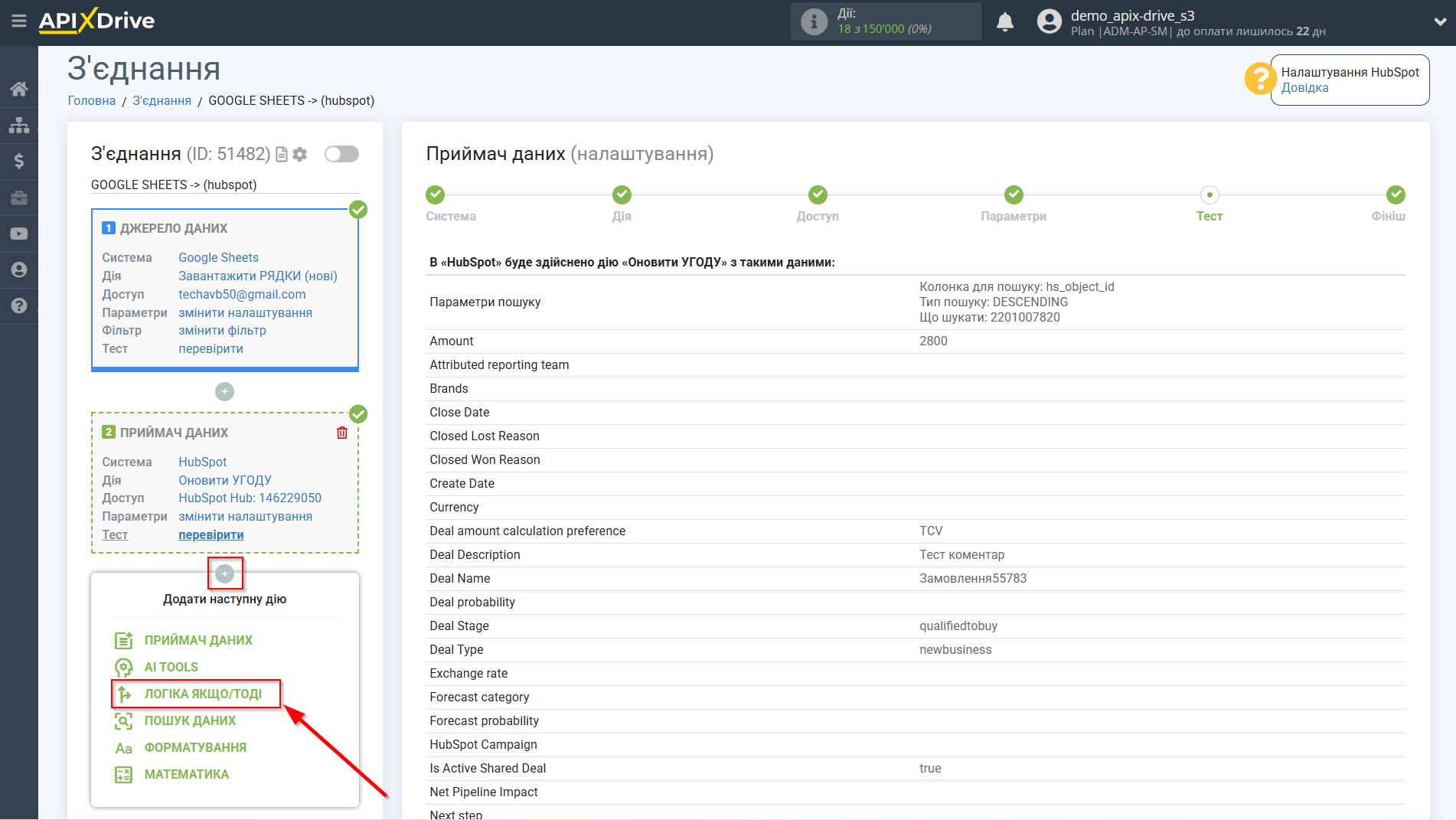Screen dimensions: 1456x820
Task: Select ПОШУК ДАНИХ option
Action: pyautogui.click(x=190, y=720)
